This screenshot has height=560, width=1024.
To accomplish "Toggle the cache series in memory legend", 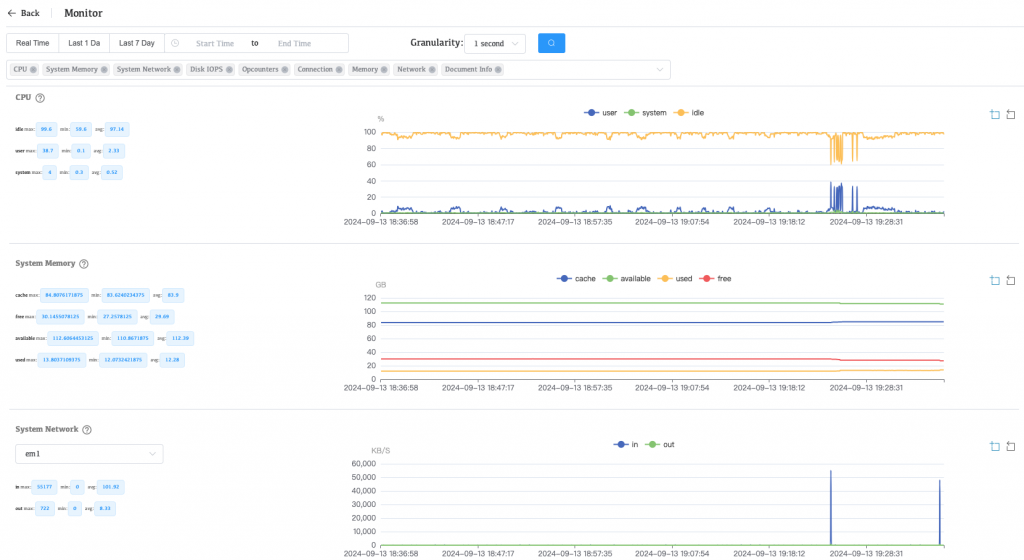I will pos(575,278).
